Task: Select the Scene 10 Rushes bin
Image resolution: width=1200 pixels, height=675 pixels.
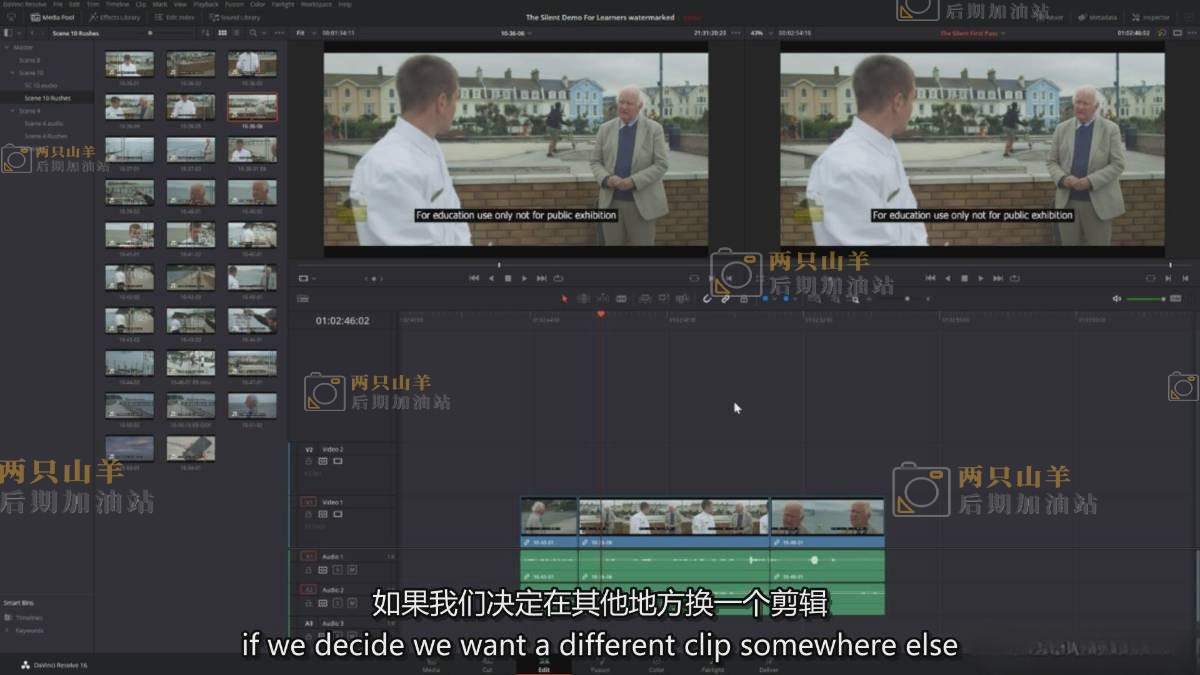Action: [47, 98]
